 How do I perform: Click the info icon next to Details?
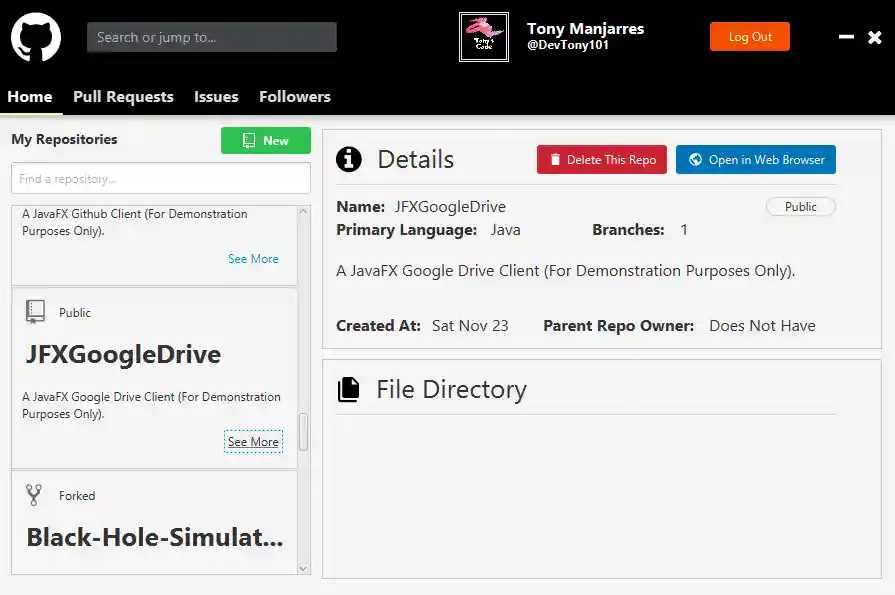[x=349, y=159]
